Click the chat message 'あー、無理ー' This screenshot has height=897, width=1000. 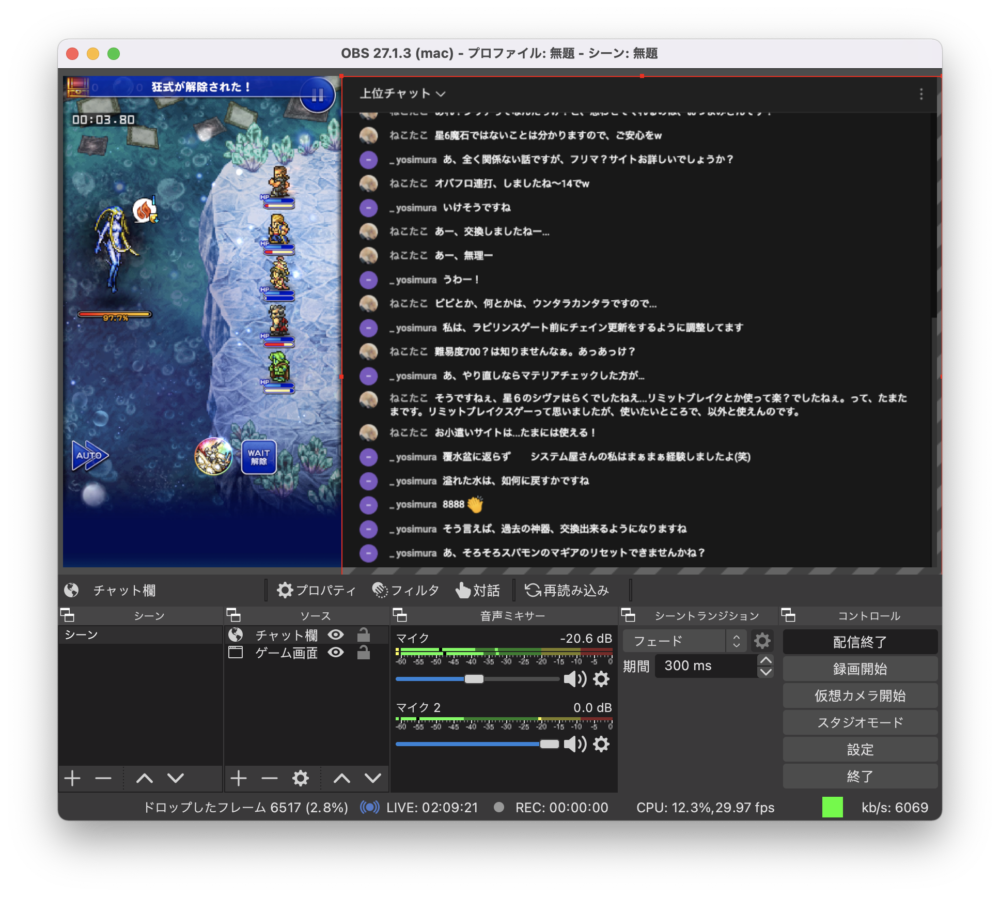pos(464,256)
